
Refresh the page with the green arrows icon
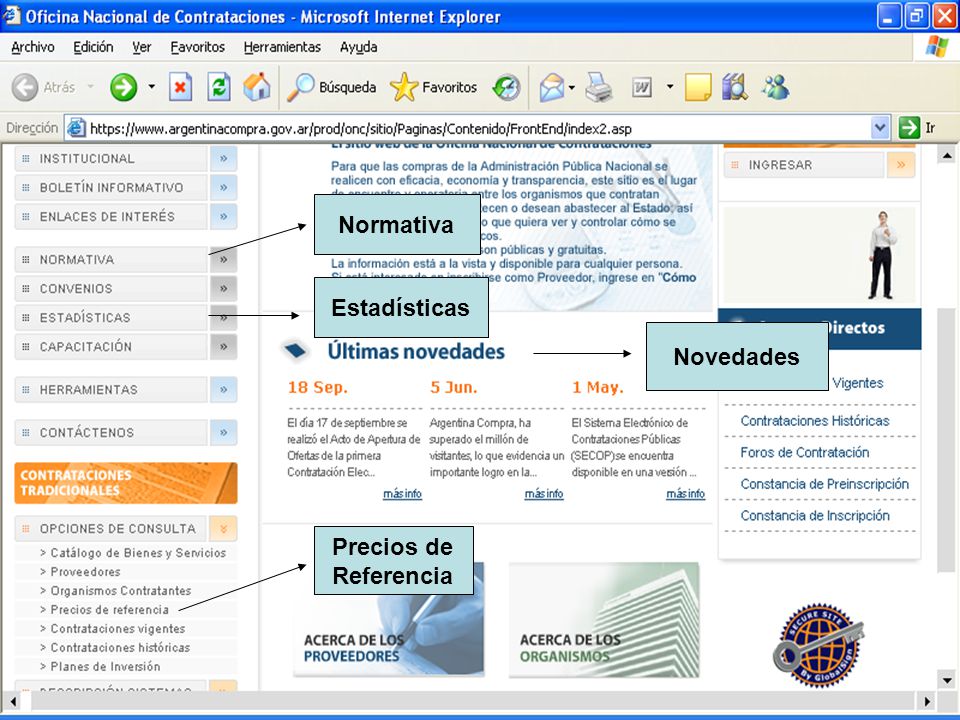coord(219,87)
